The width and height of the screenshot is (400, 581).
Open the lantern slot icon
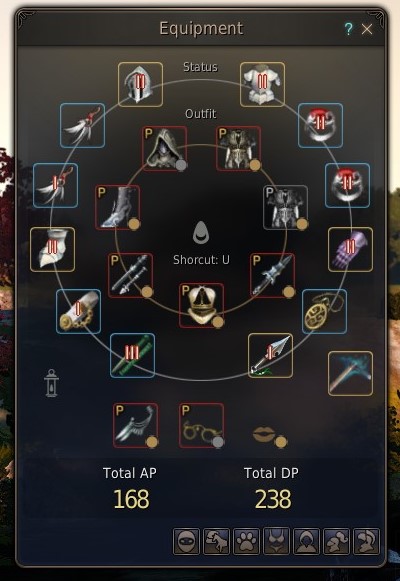point(51,384)
